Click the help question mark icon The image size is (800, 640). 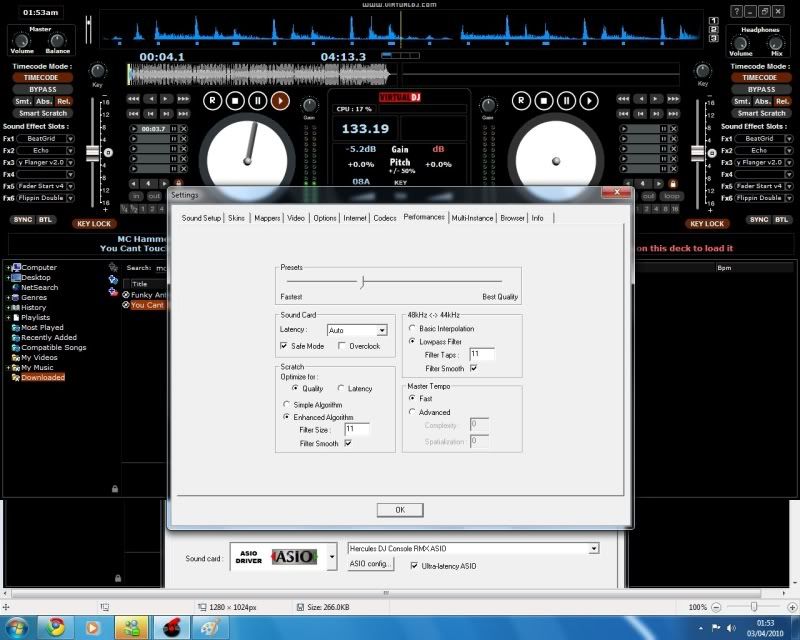tap(736, 11)
